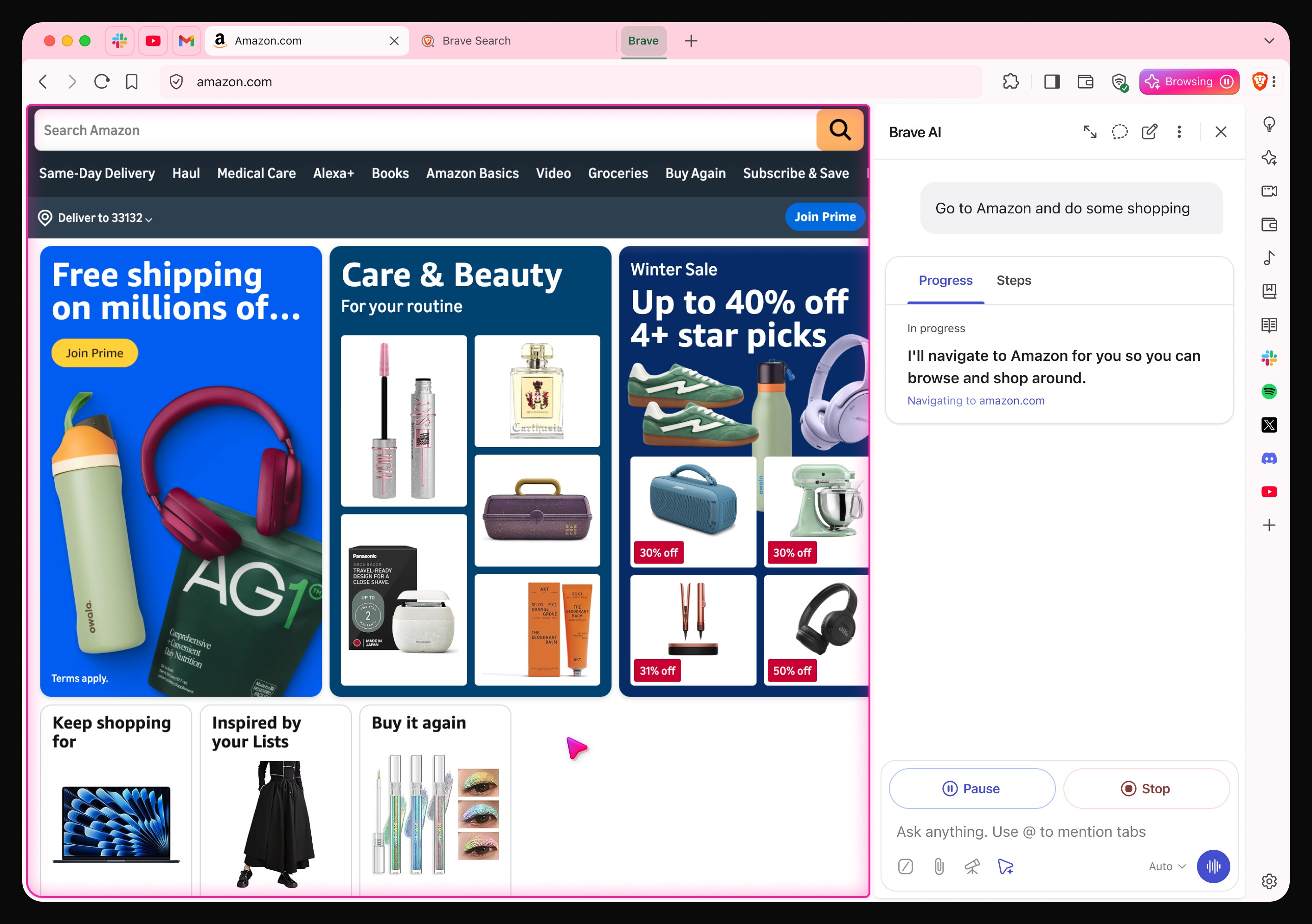
Task: Open the browser extensions puzzle icon
Action: 1010,82
